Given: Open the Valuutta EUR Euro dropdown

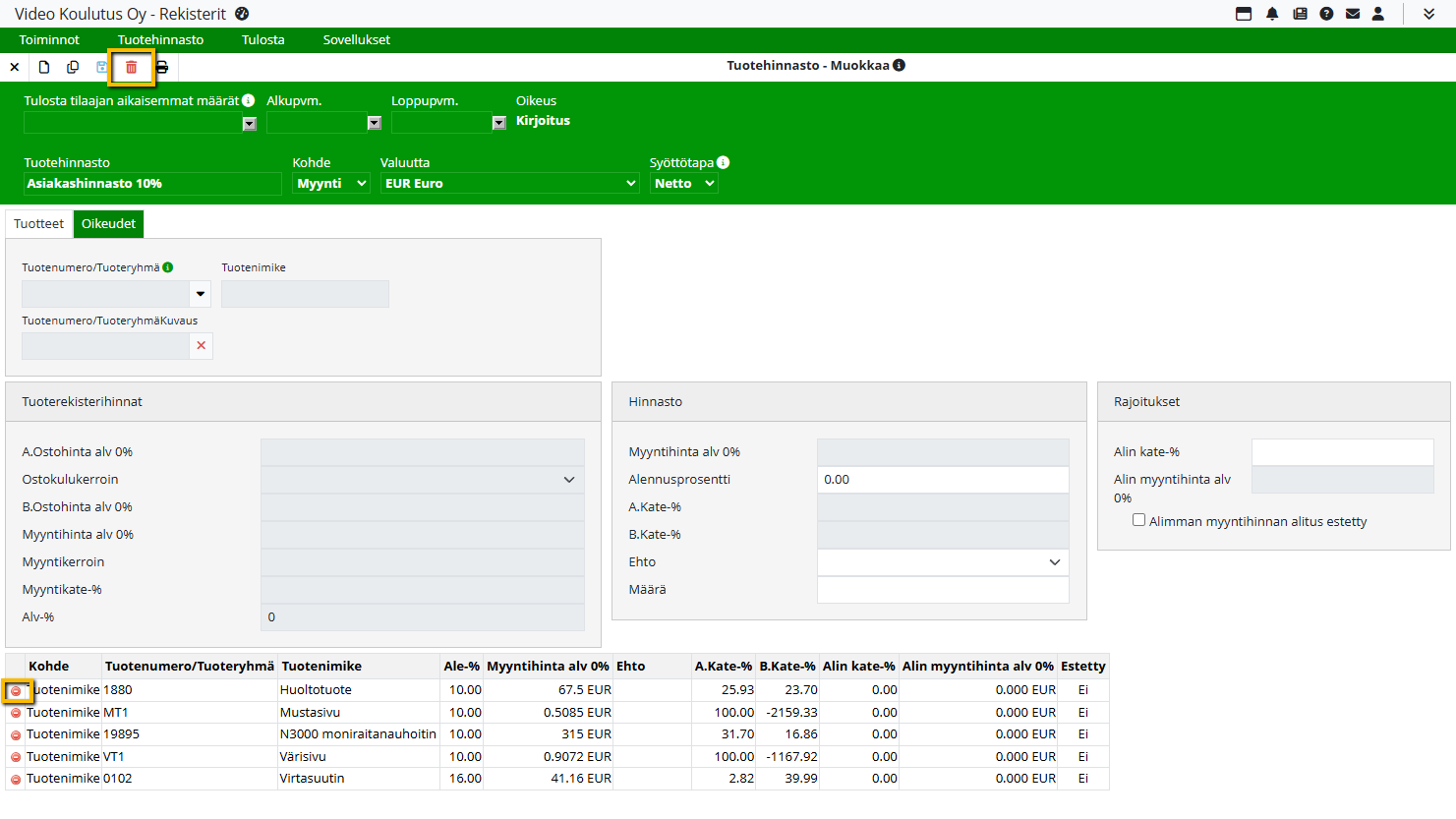Looking at the screenshot, I should click(x=509, y=184).
